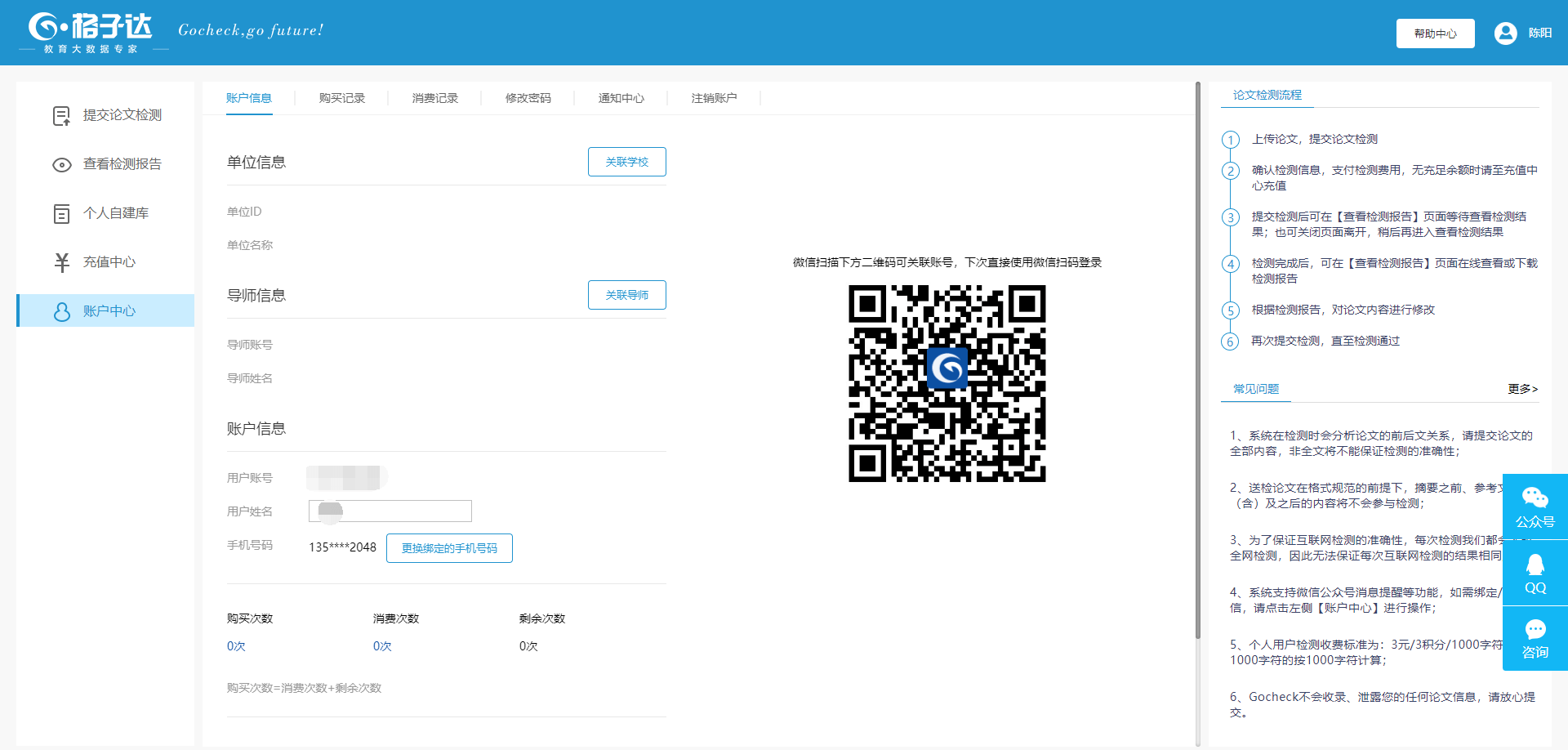This screenshot has height=750, width=1568.
Task: Switch to the 注销账户 tab
Action: (x=715, y=98)
